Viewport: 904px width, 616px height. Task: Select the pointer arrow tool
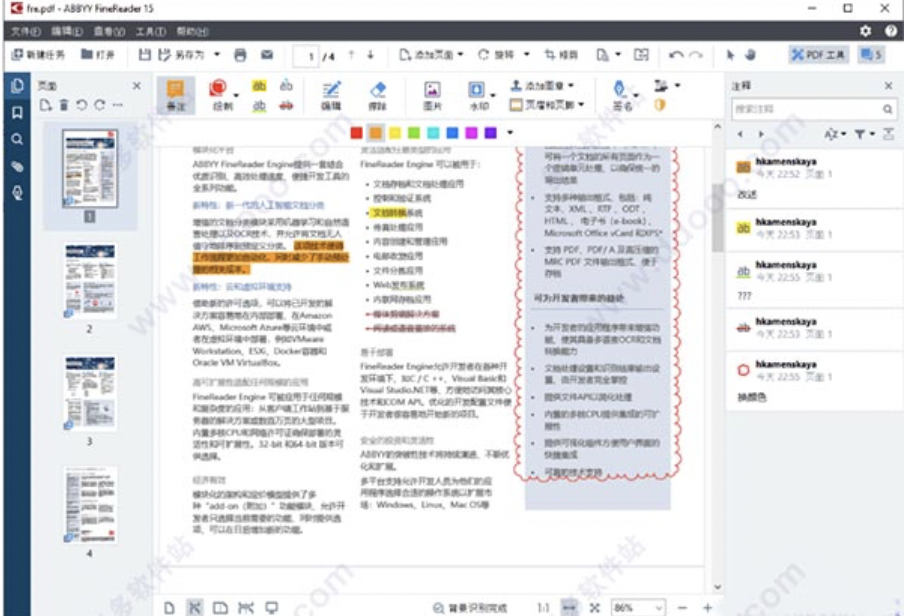point(730,55)
